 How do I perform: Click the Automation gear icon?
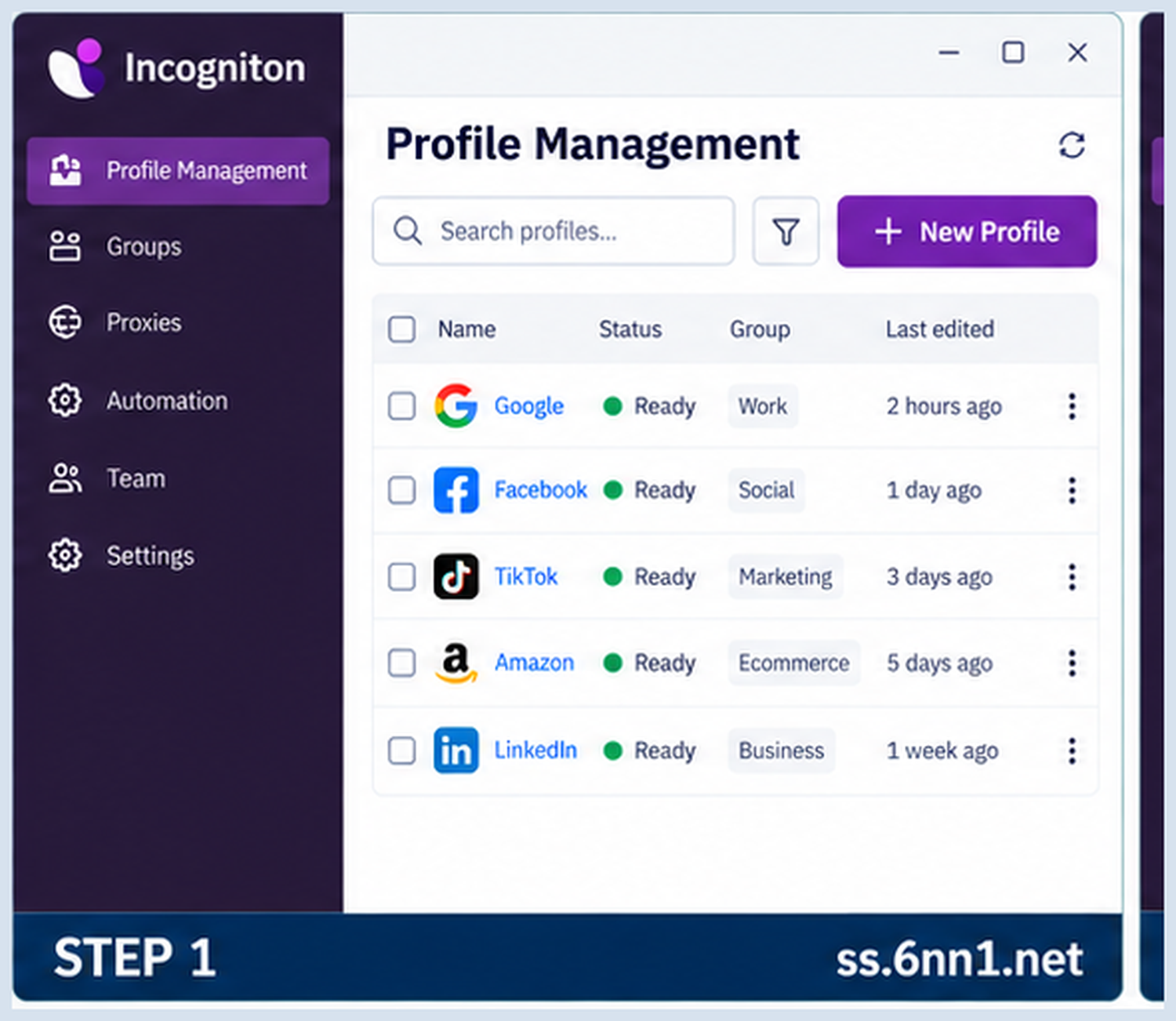click(x=65, y=401)
